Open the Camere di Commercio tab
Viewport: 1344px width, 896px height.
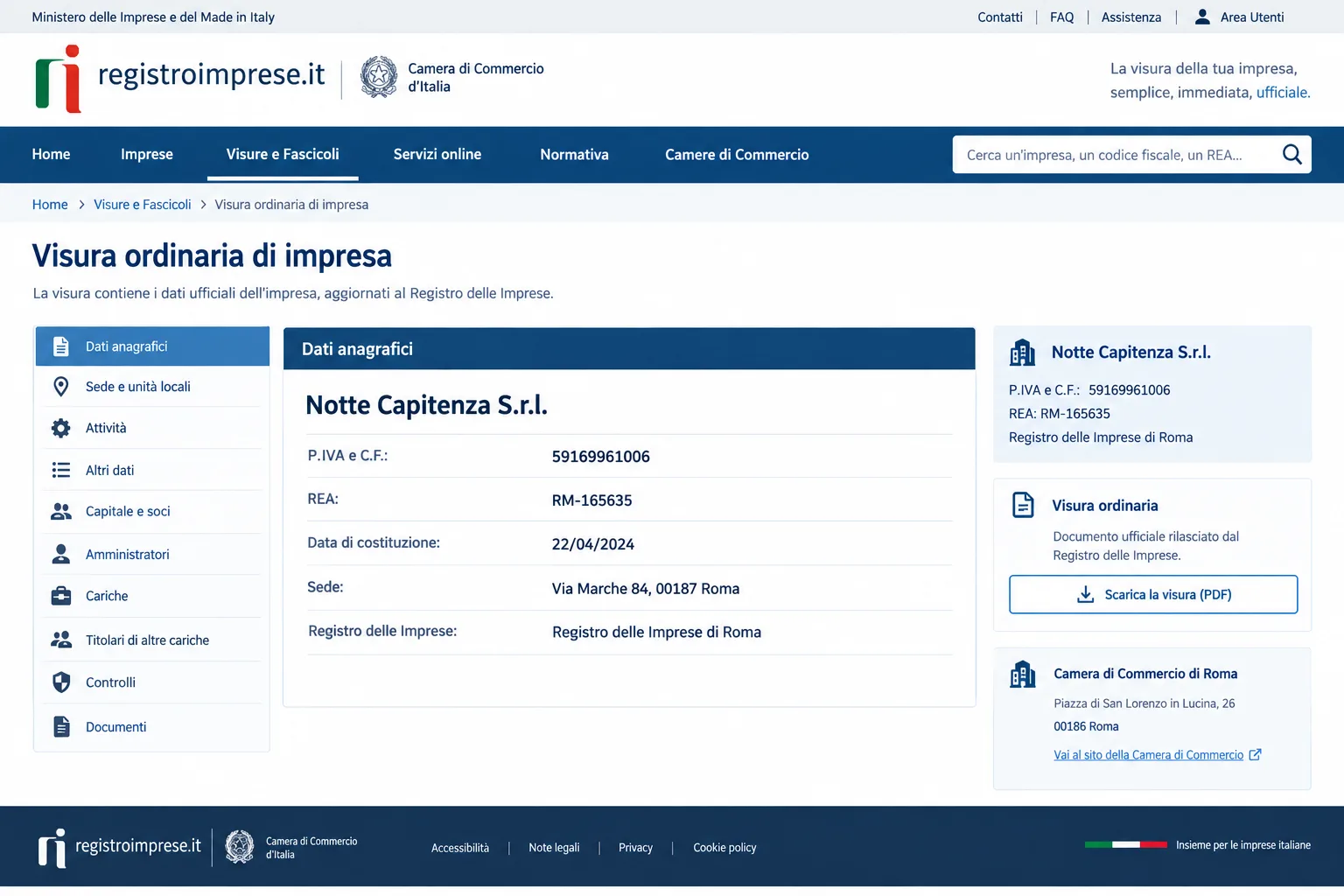[x=737, y=155]
